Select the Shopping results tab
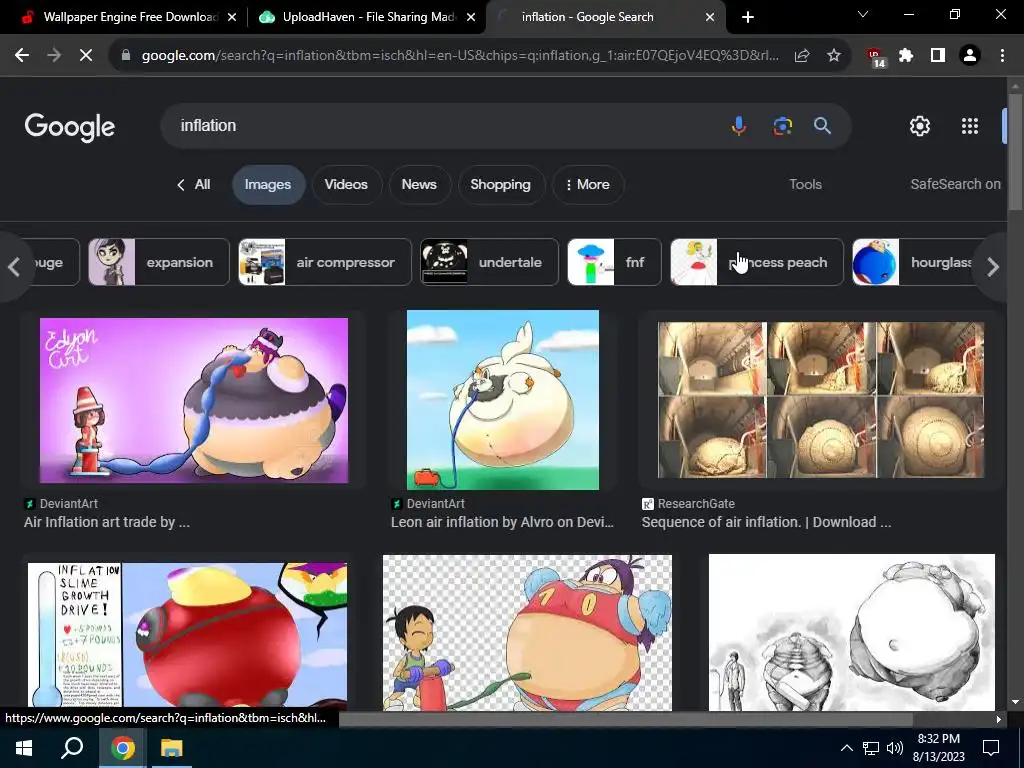 coord(500,185)
